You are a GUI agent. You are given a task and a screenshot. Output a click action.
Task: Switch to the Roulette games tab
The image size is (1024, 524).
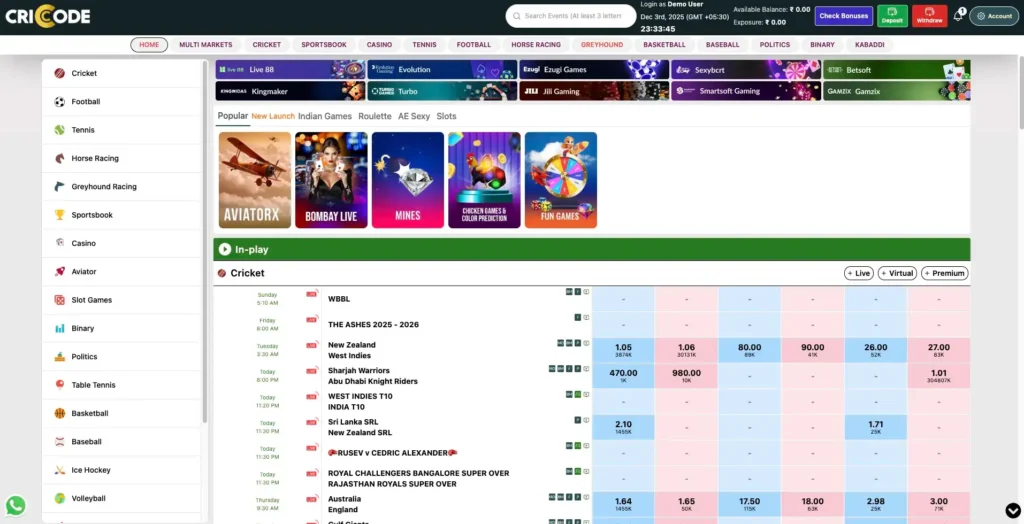click(x=375, y=116)
